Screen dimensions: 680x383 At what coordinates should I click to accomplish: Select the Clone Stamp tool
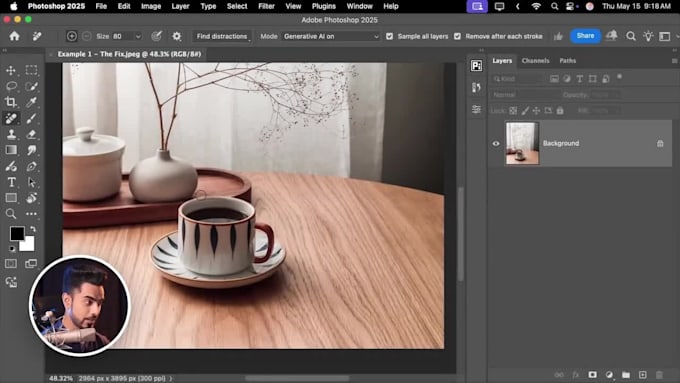click(x=11, y=134)
